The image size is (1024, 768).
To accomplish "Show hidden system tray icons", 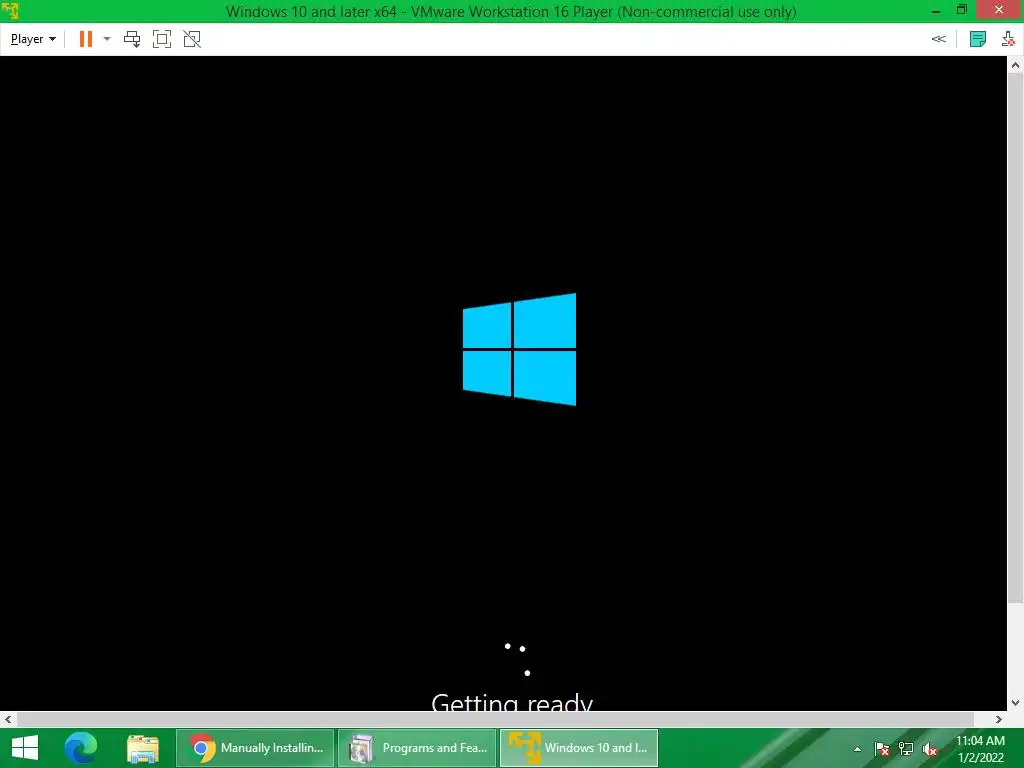I will pyautogui.click(x=857, y=749).
